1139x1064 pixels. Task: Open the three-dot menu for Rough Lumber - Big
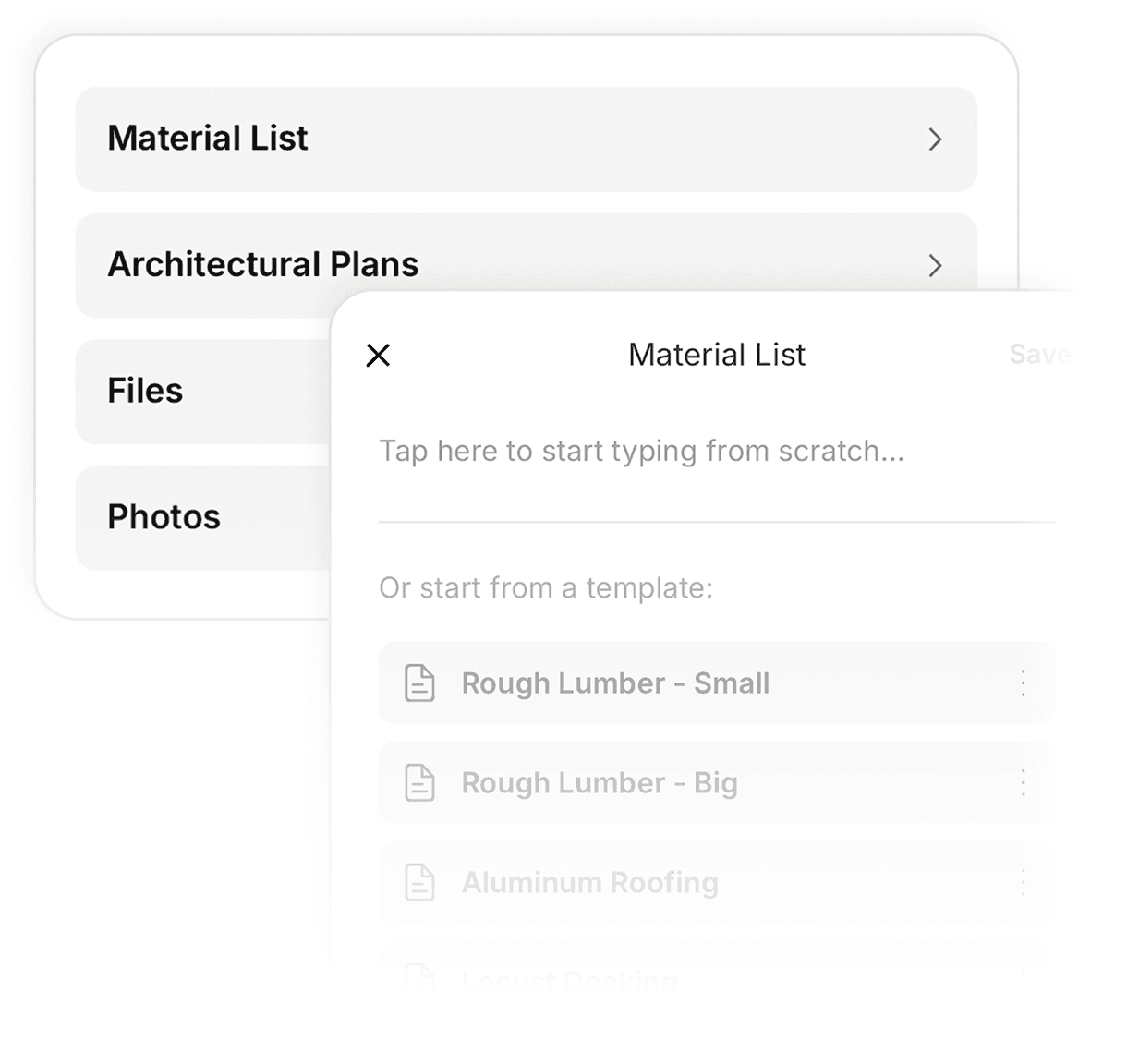pos(1023,783)
